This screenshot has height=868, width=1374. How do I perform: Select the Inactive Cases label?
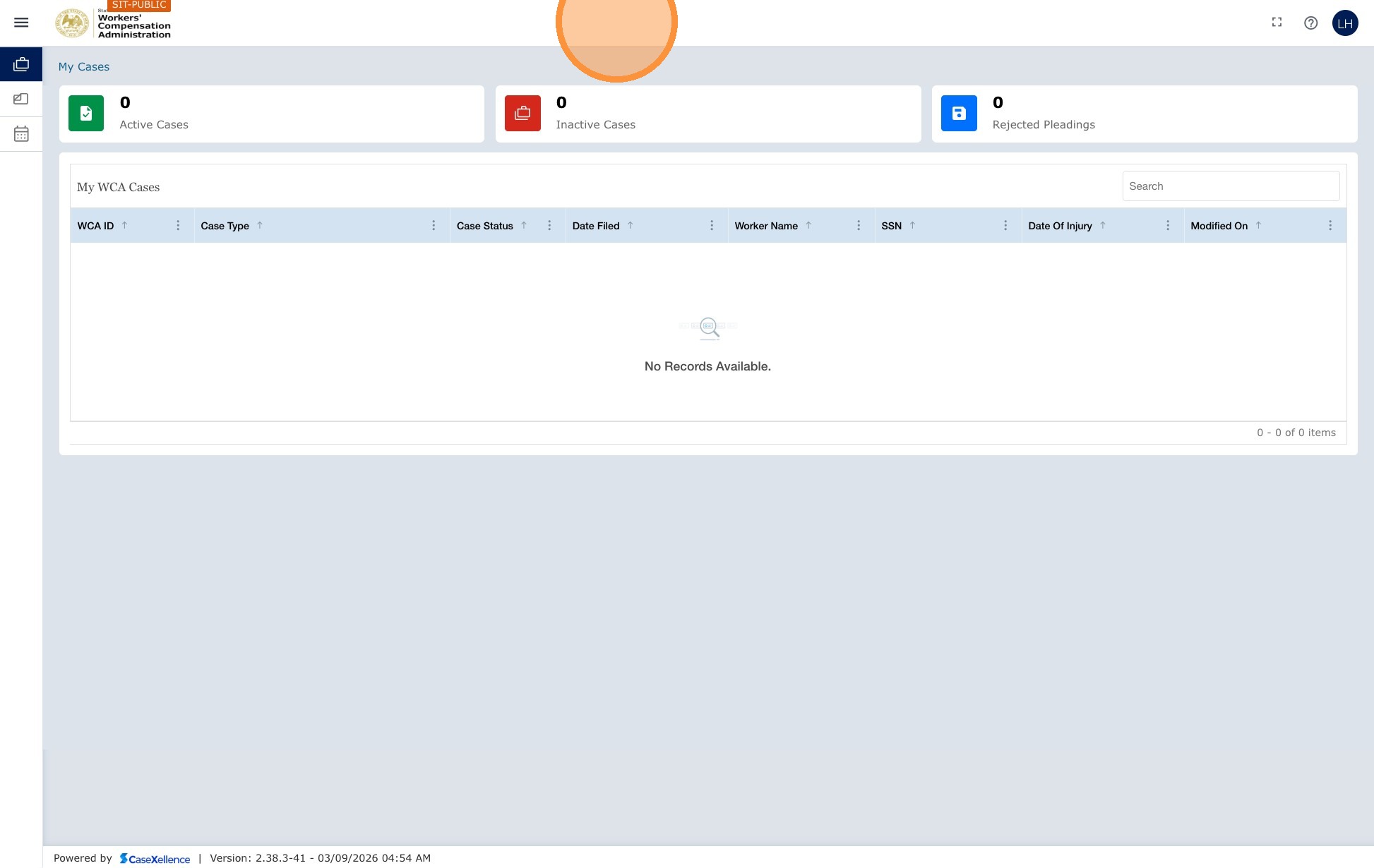click(x=595, y=124)
